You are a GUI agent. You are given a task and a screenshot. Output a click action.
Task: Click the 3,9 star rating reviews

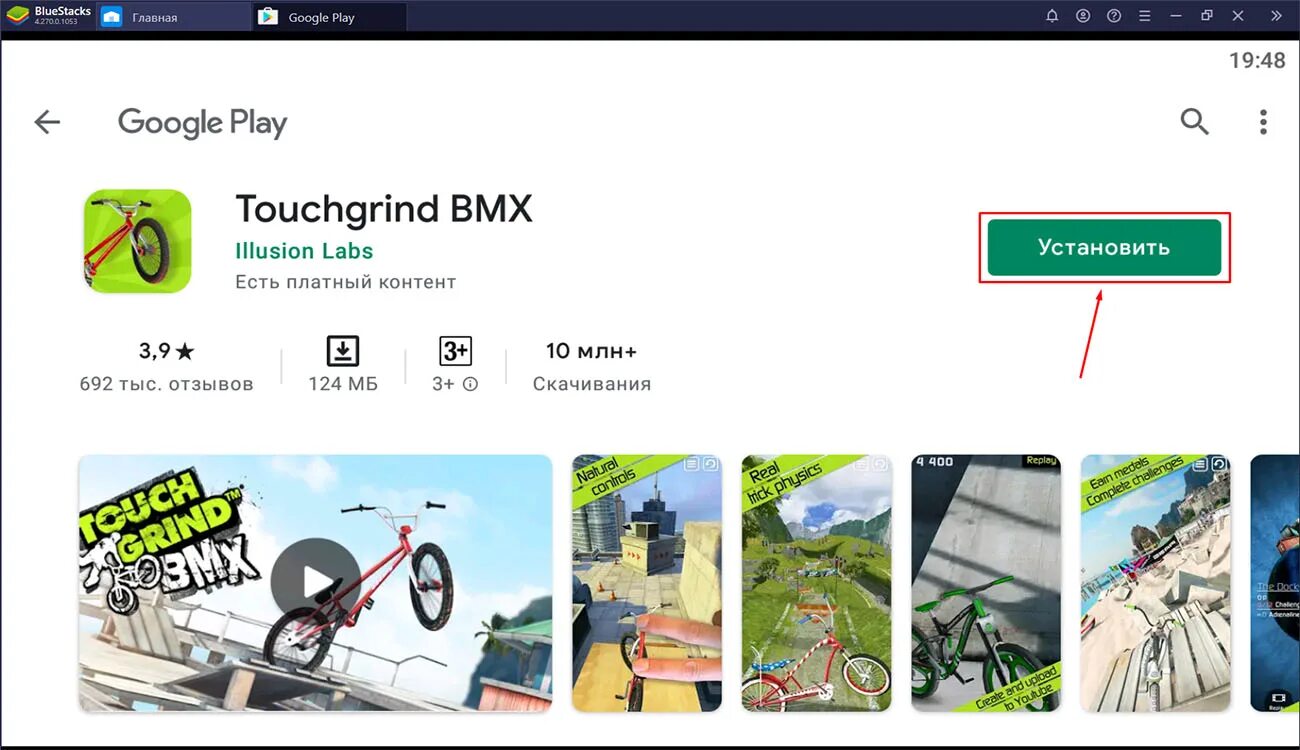tap(166, 366)
